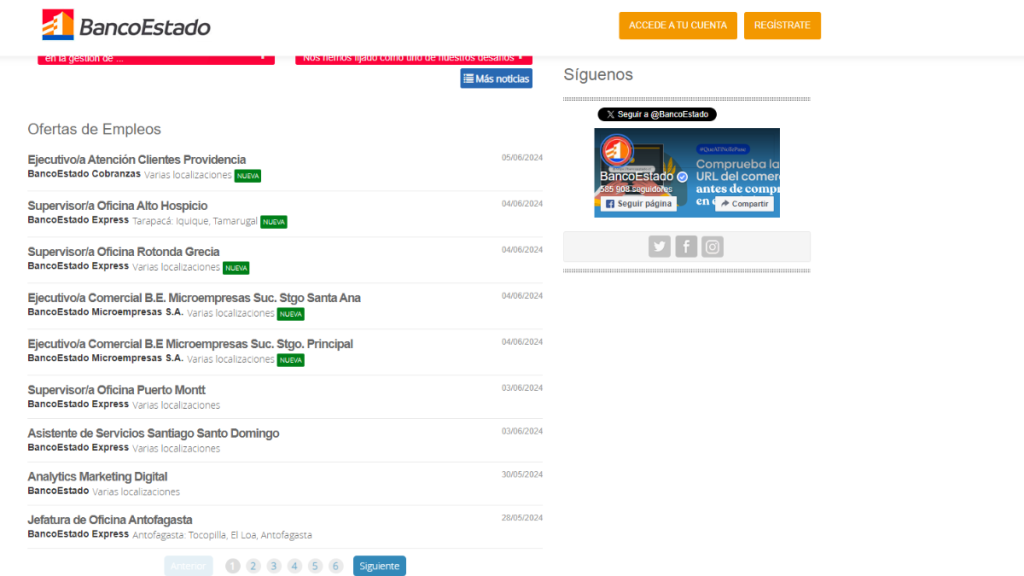Click NUEVA badge on Alto Hospicio offer
This screenshot has width=1024, height=576.
click(274, 222)
